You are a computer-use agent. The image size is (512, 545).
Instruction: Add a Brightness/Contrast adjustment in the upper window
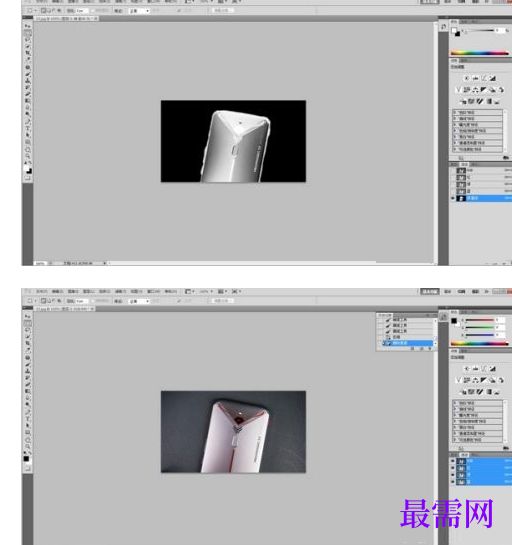point(466,78)
